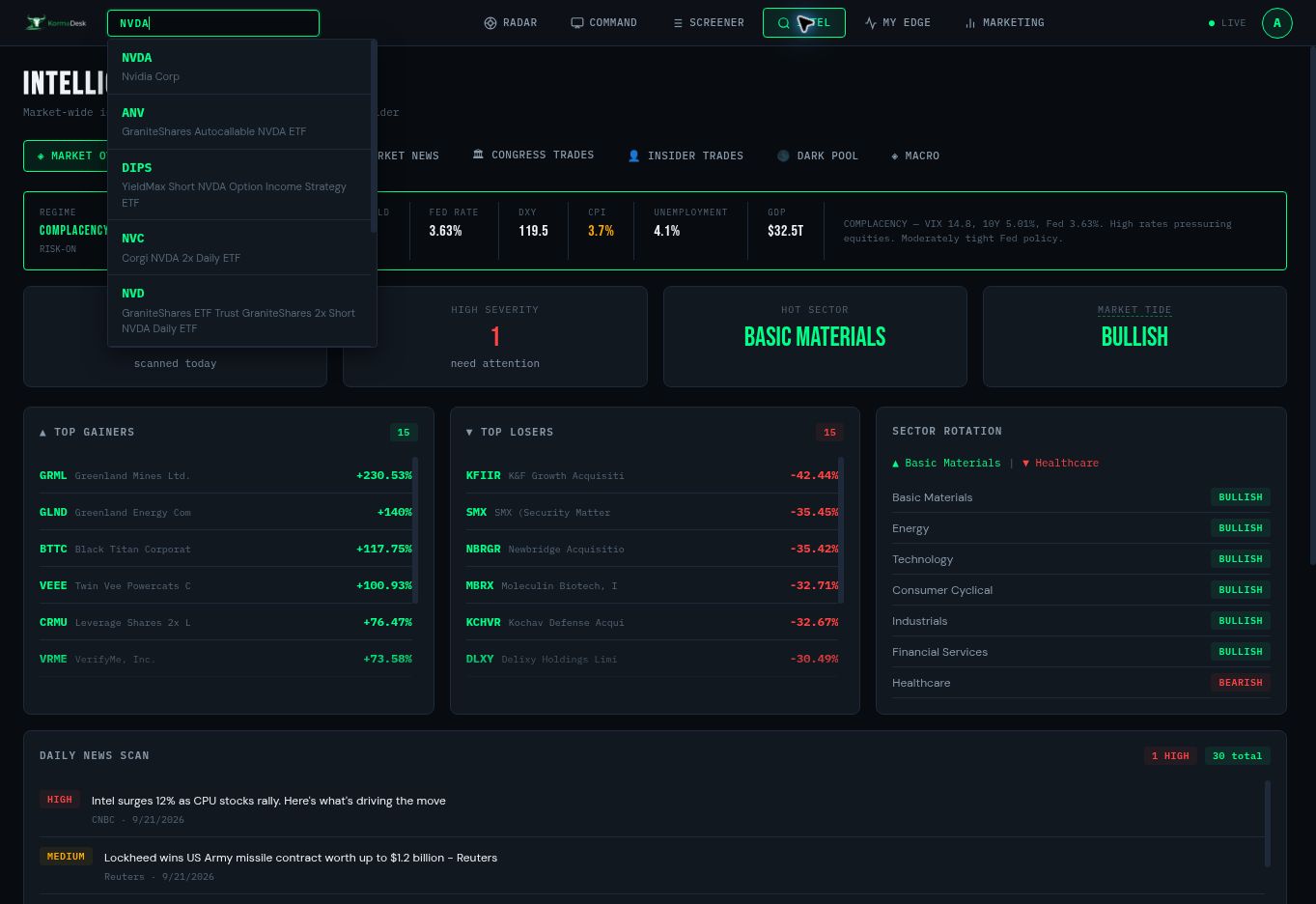Choose the NVC Corgi 2x Daily suggestion
Screen dimensions: 1316x904
coord(239,247)
